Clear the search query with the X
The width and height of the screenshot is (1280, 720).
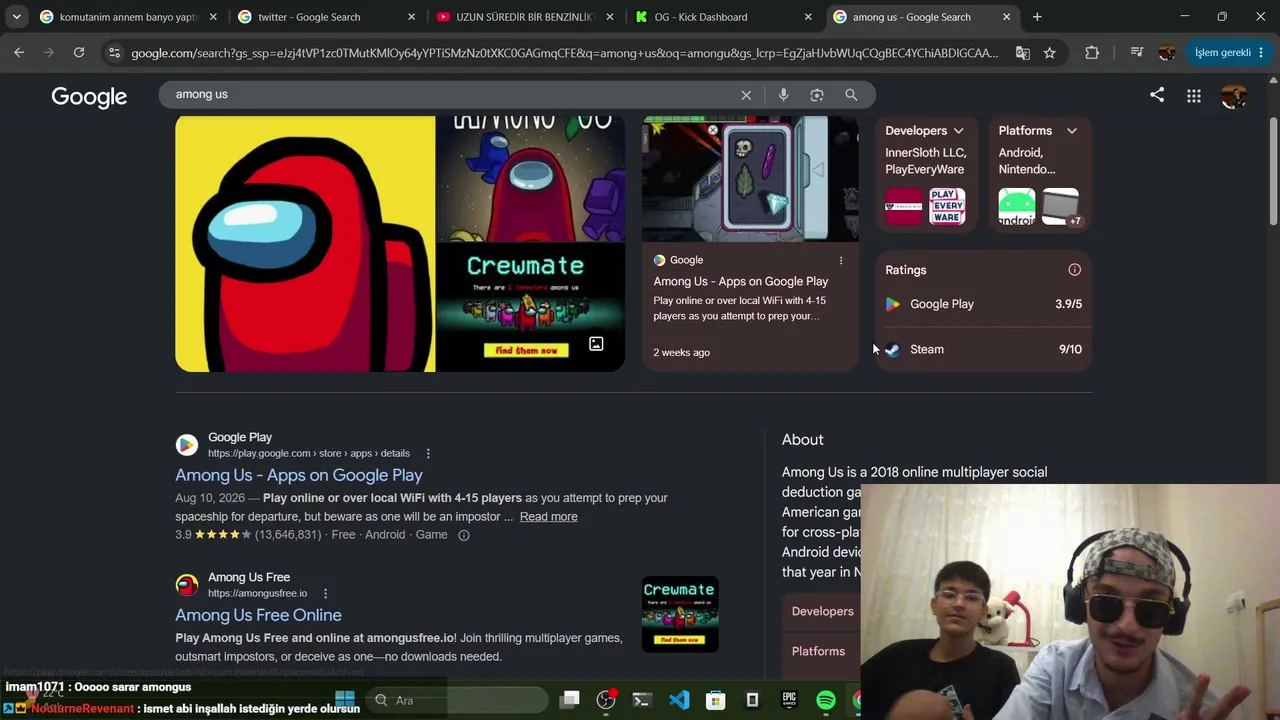click(746, 95)
